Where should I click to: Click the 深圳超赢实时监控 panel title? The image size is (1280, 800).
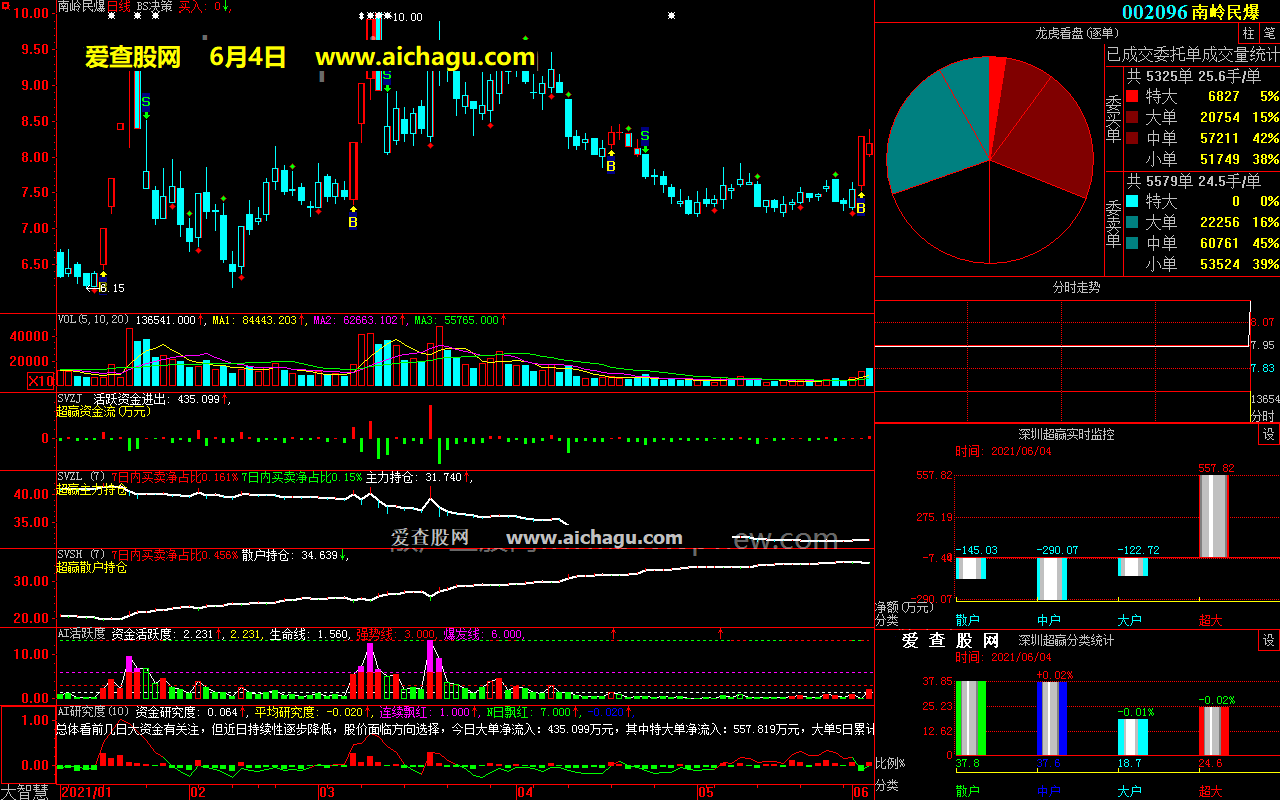click(1066, 434)
